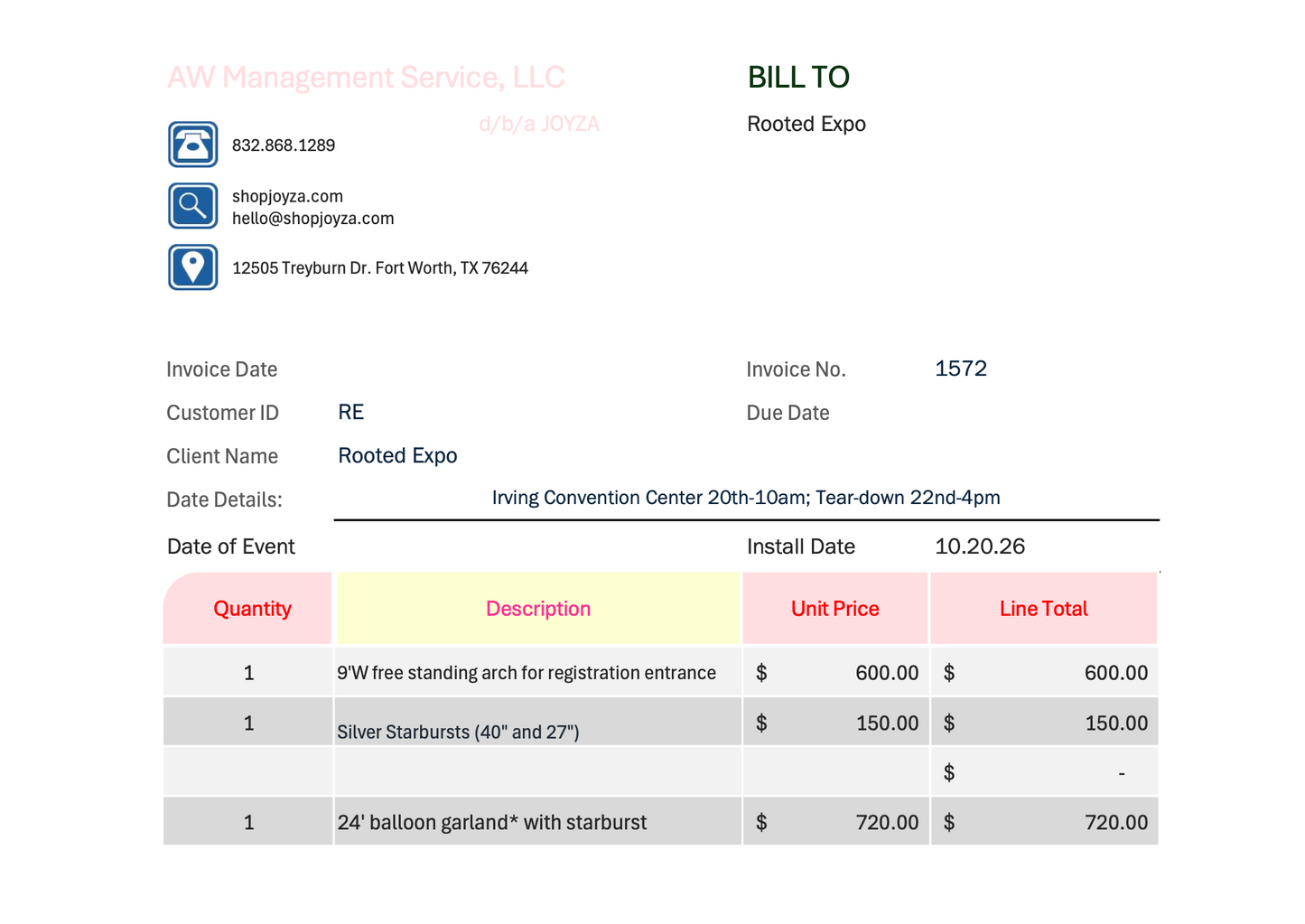
Task: Click the Install Date label
Action: click(801, 546)
